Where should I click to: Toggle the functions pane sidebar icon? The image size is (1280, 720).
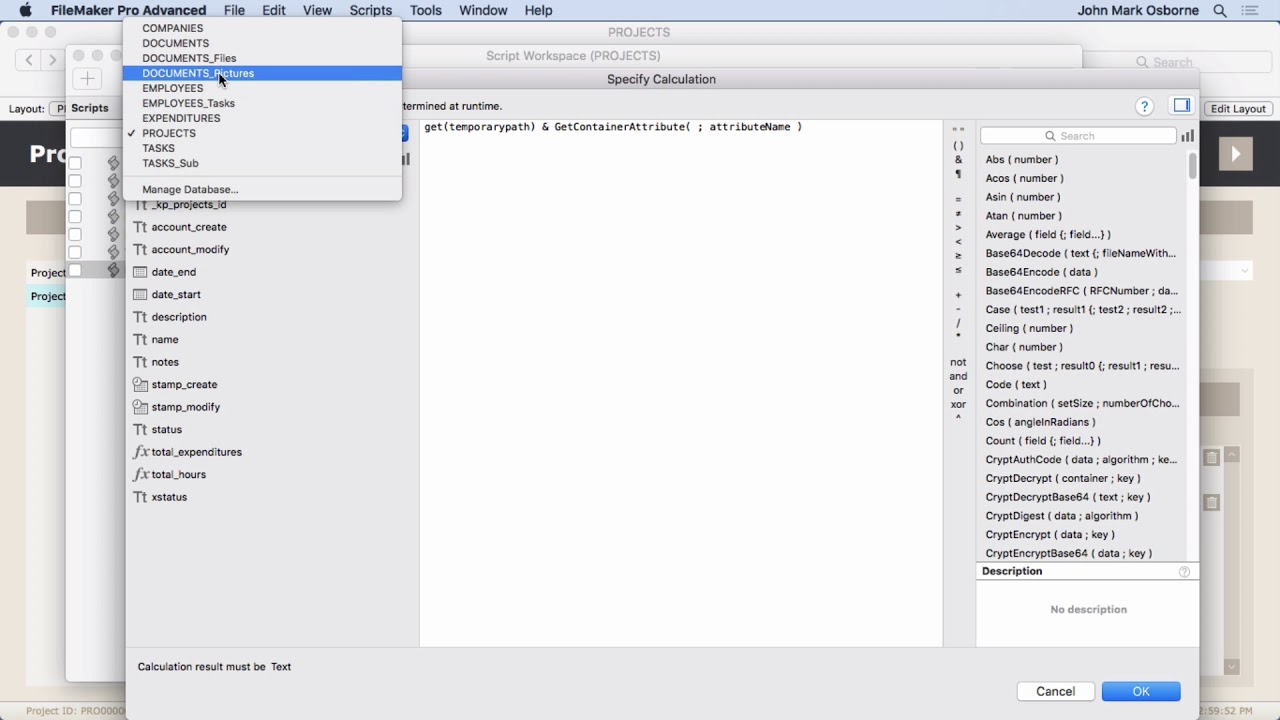click(x=1182, y=106)
